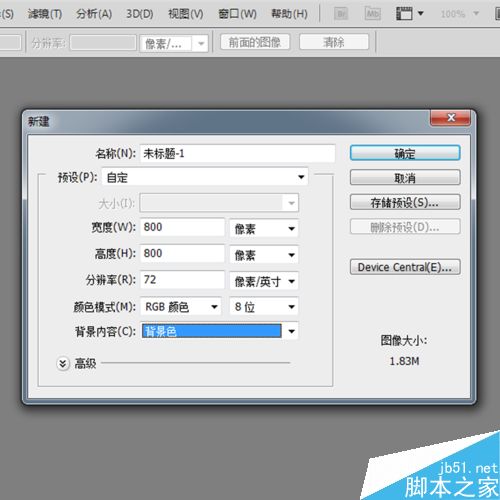
Task: Open the width unit 像素 dropdown
Action: (264, 228)
